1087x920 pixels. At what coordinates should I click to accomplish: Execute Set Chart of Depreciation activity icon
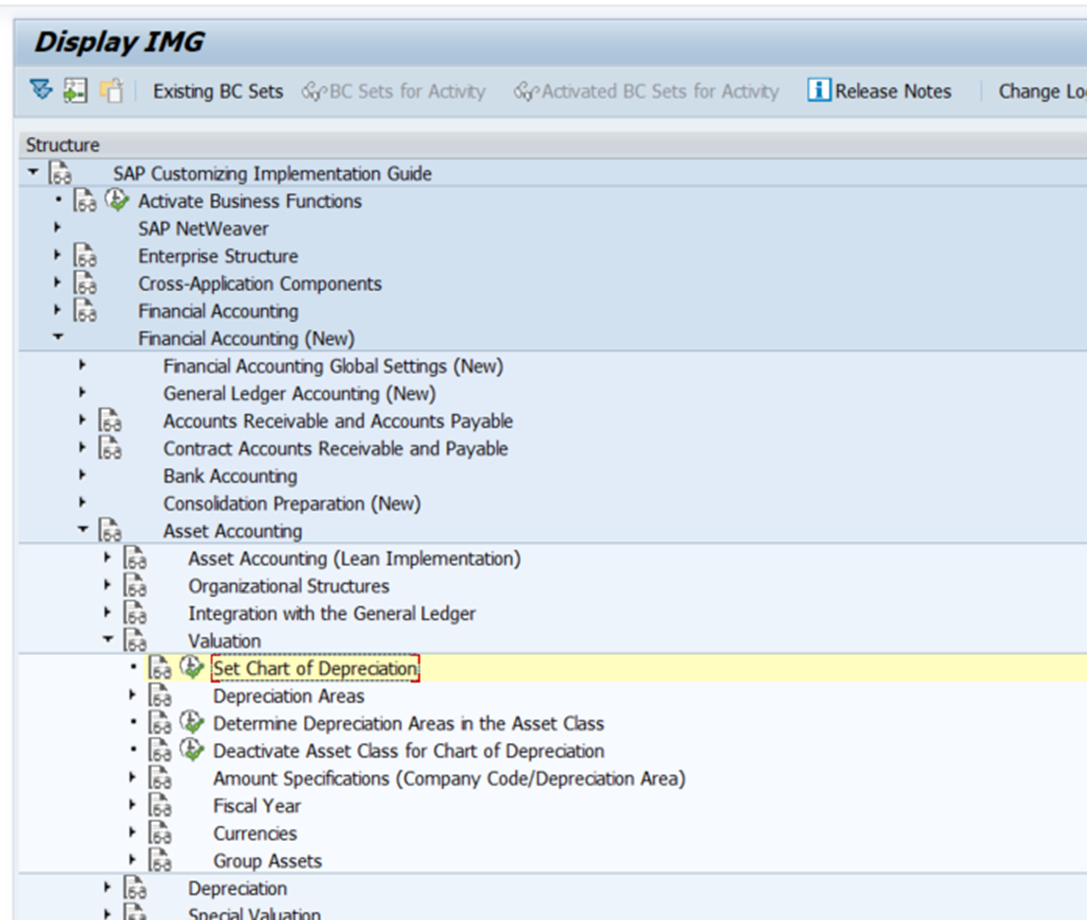pos(191,667)
